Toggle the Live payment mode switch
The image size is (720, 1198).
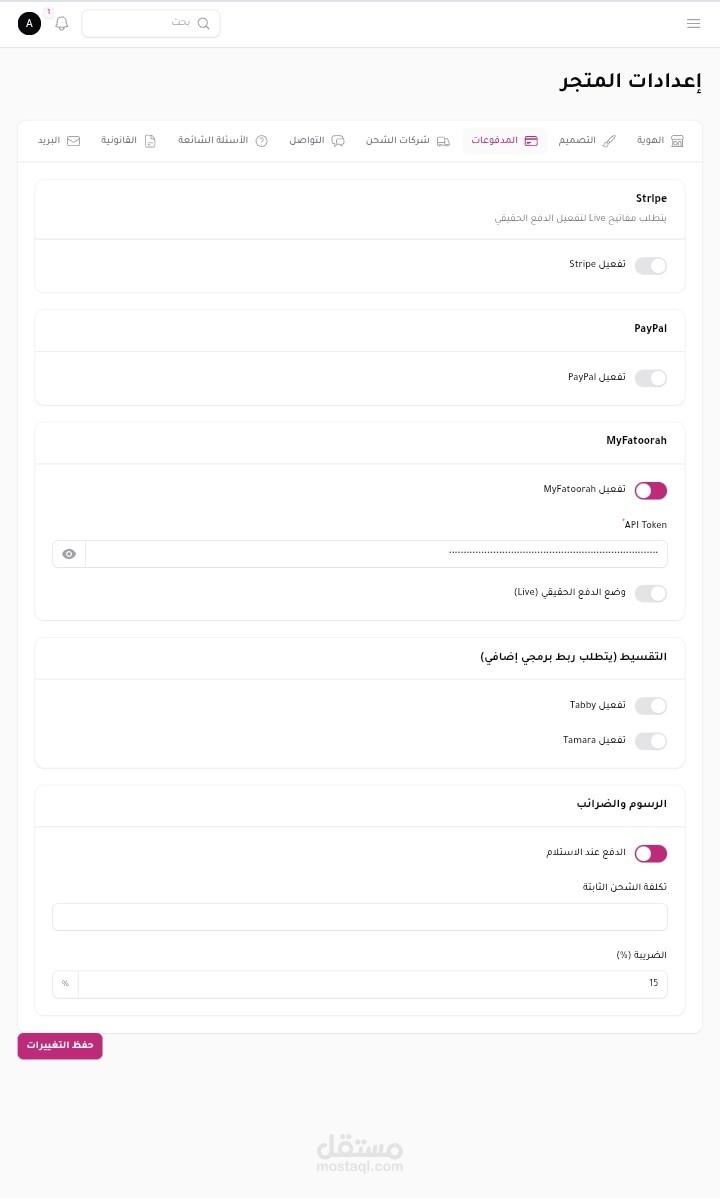pyautogui.click(x=651, y=593)
